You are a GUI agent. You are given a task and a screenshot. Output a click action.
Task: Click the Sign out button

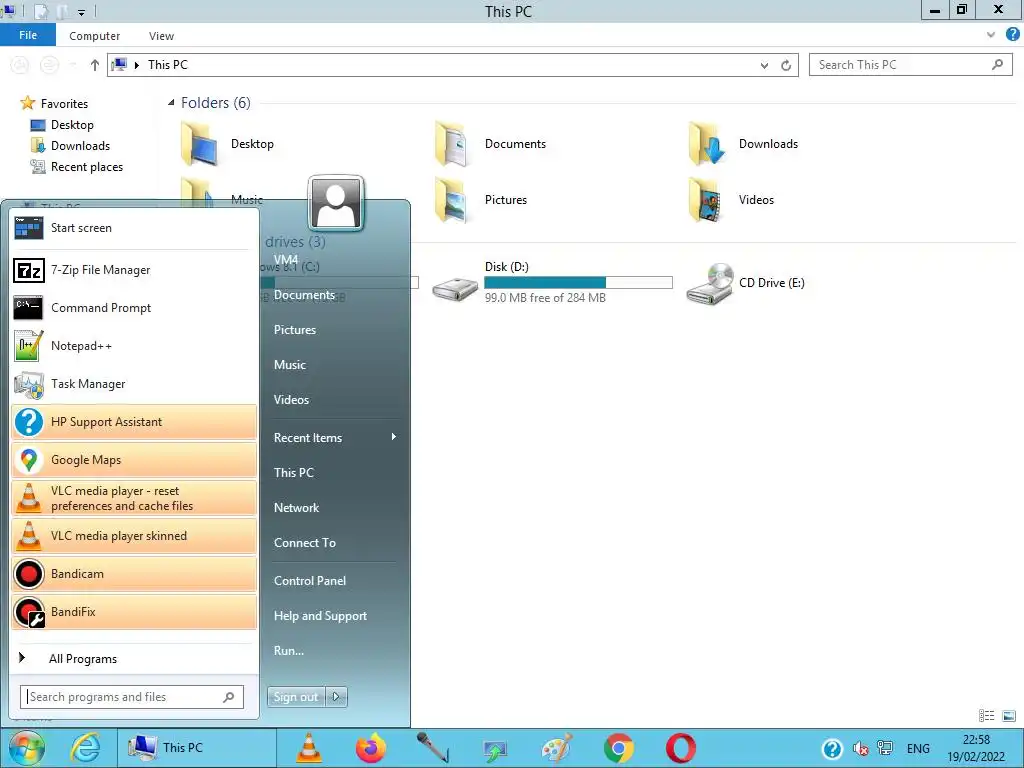[x=296, y=697]
